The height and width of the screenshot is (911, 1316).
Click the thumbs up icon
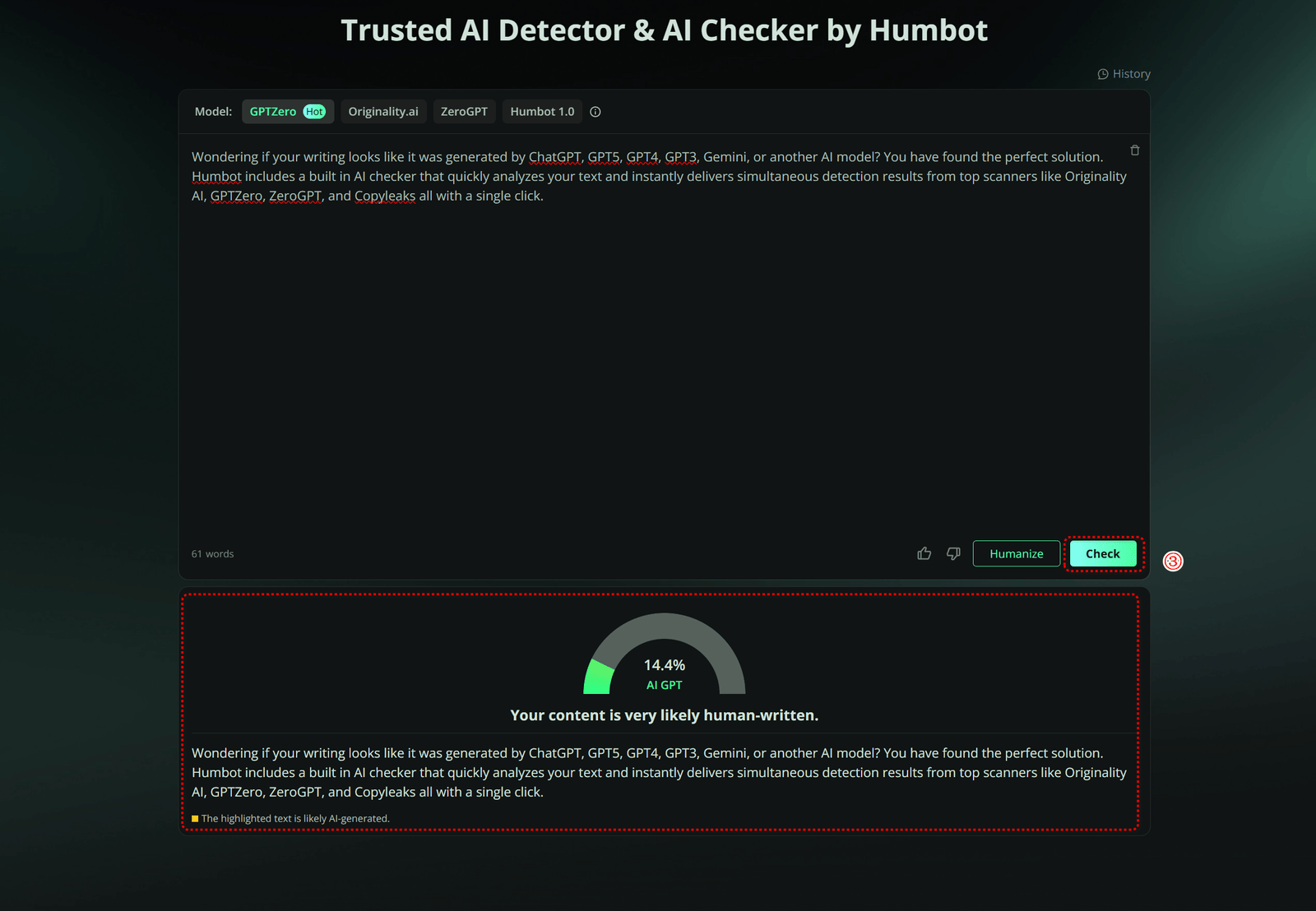click(x=924, y=553)
